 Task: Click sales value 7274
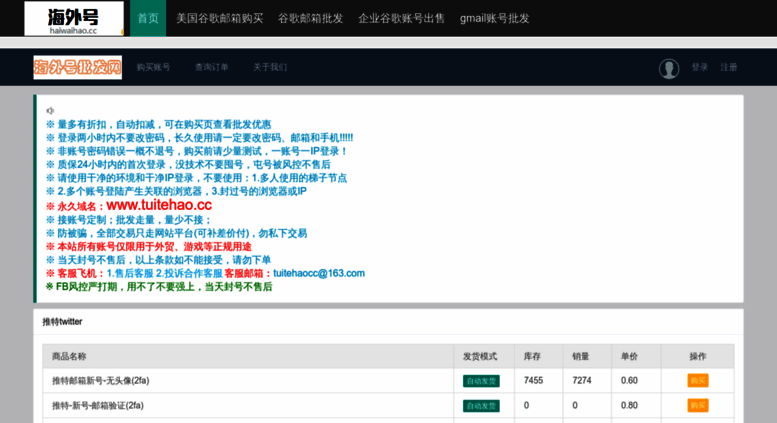coord(582,380)
